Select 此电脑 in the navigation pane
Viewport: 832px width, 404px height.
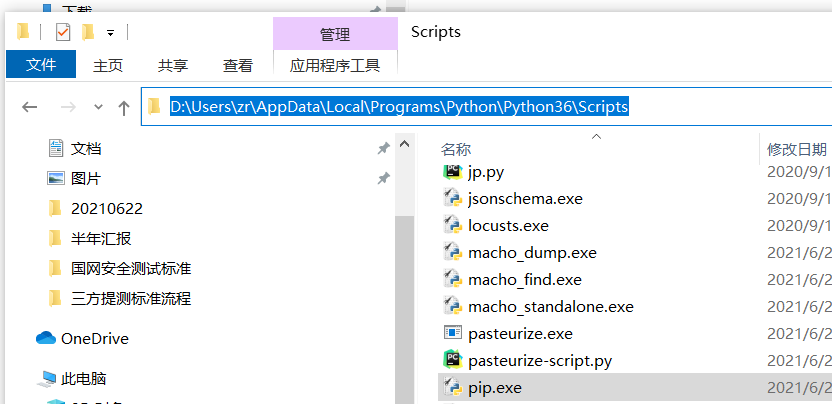tap(84, 379)
